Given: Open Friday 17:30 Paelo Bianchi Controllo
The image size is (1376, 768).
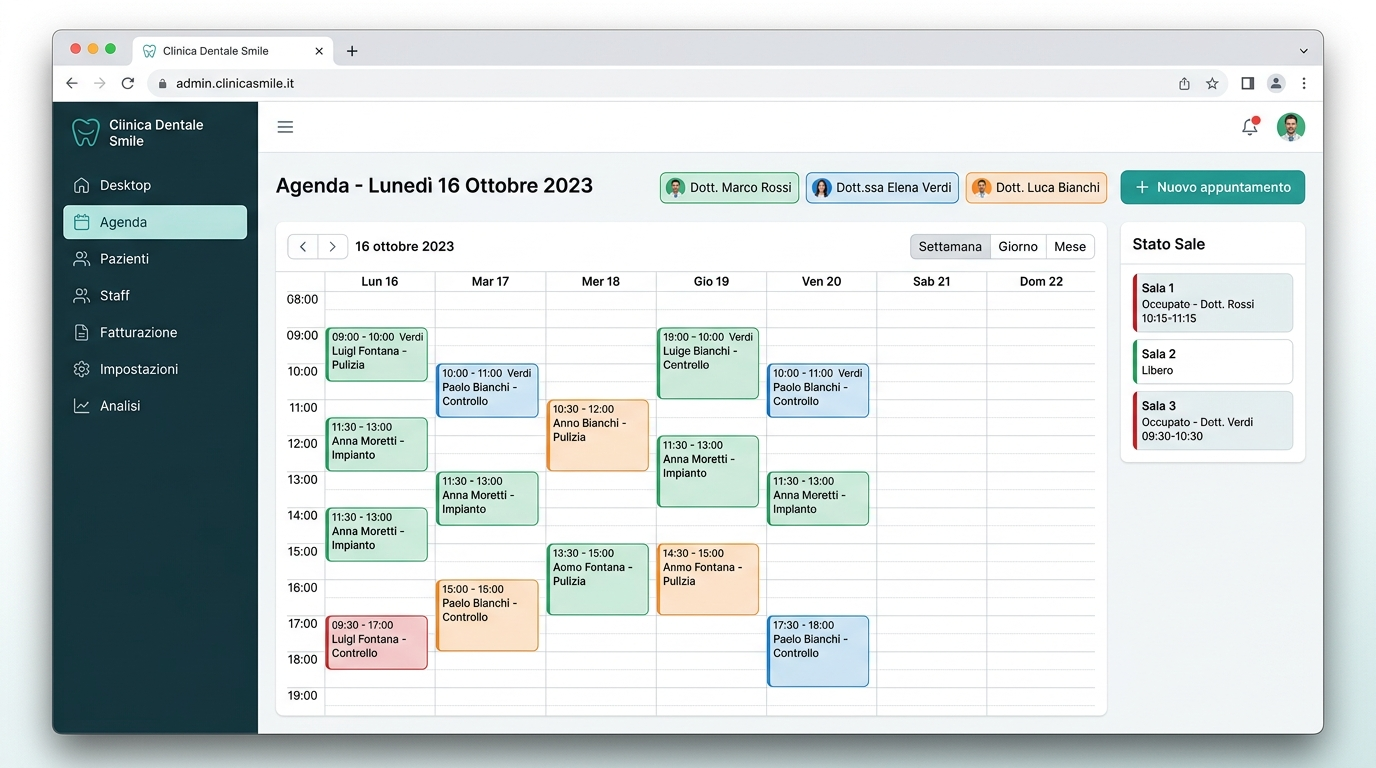Looking at the screenshot, I should pos(818,651).
